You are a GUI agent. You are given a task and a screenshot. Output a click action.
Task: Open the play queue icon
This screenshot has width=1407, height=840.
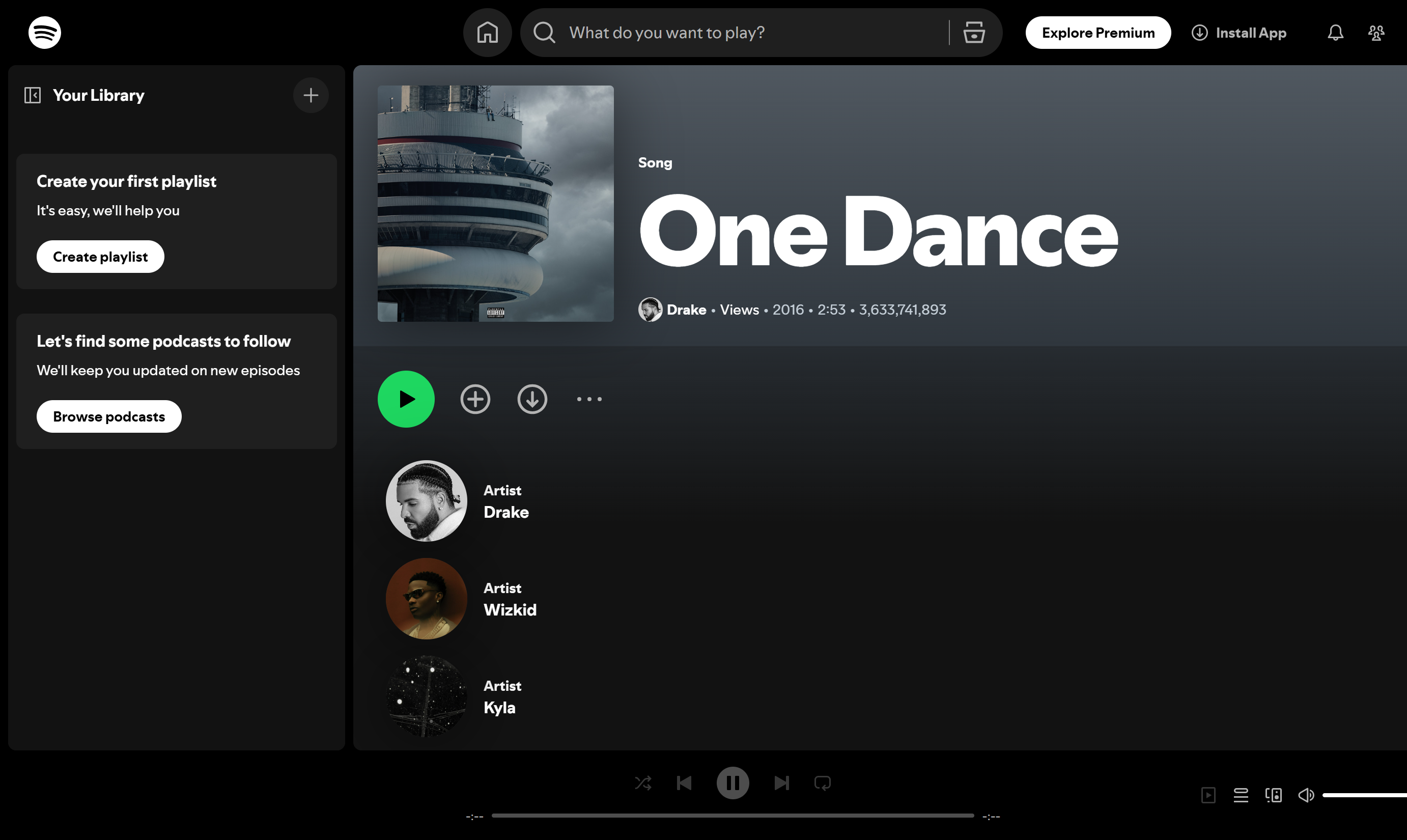click(x=1241, y=795)
